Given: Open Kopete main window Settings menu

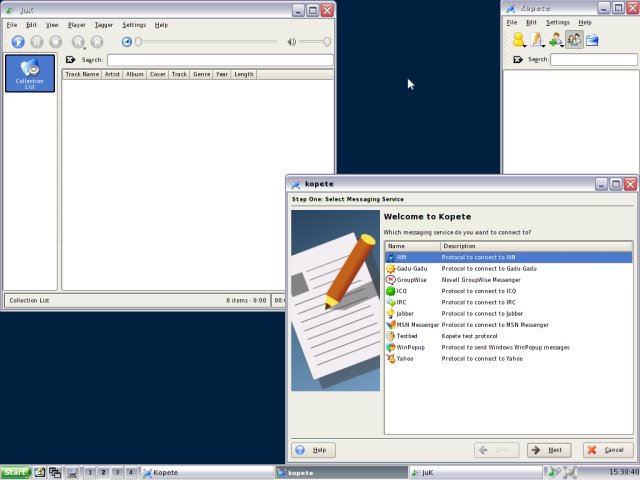Looking at the screenshot, I should coord(558,22).
